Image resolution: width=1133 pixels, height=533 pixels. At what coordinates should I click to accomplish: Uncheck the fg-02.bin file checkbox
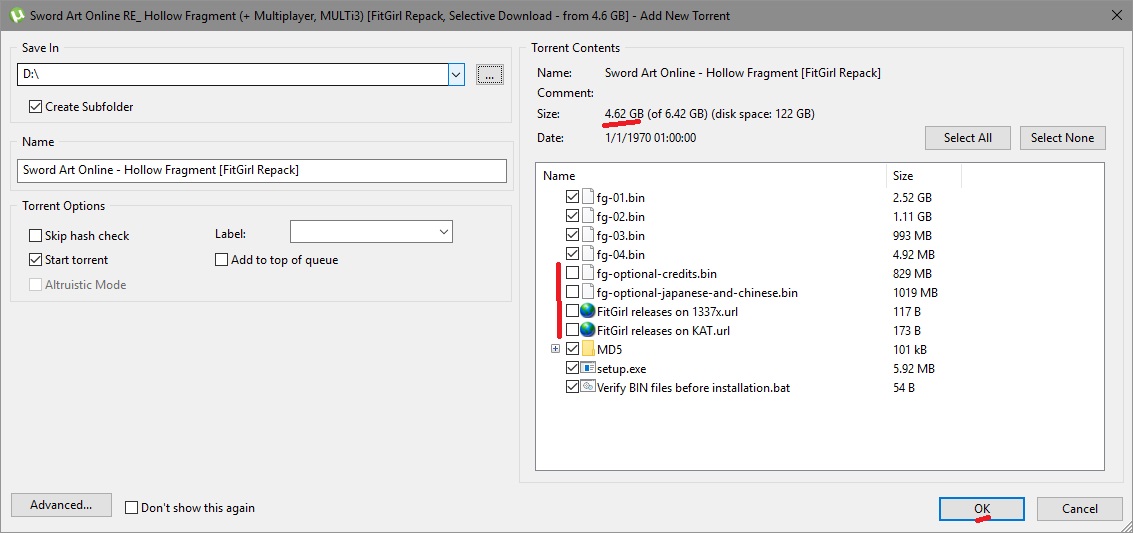[572, 216]
